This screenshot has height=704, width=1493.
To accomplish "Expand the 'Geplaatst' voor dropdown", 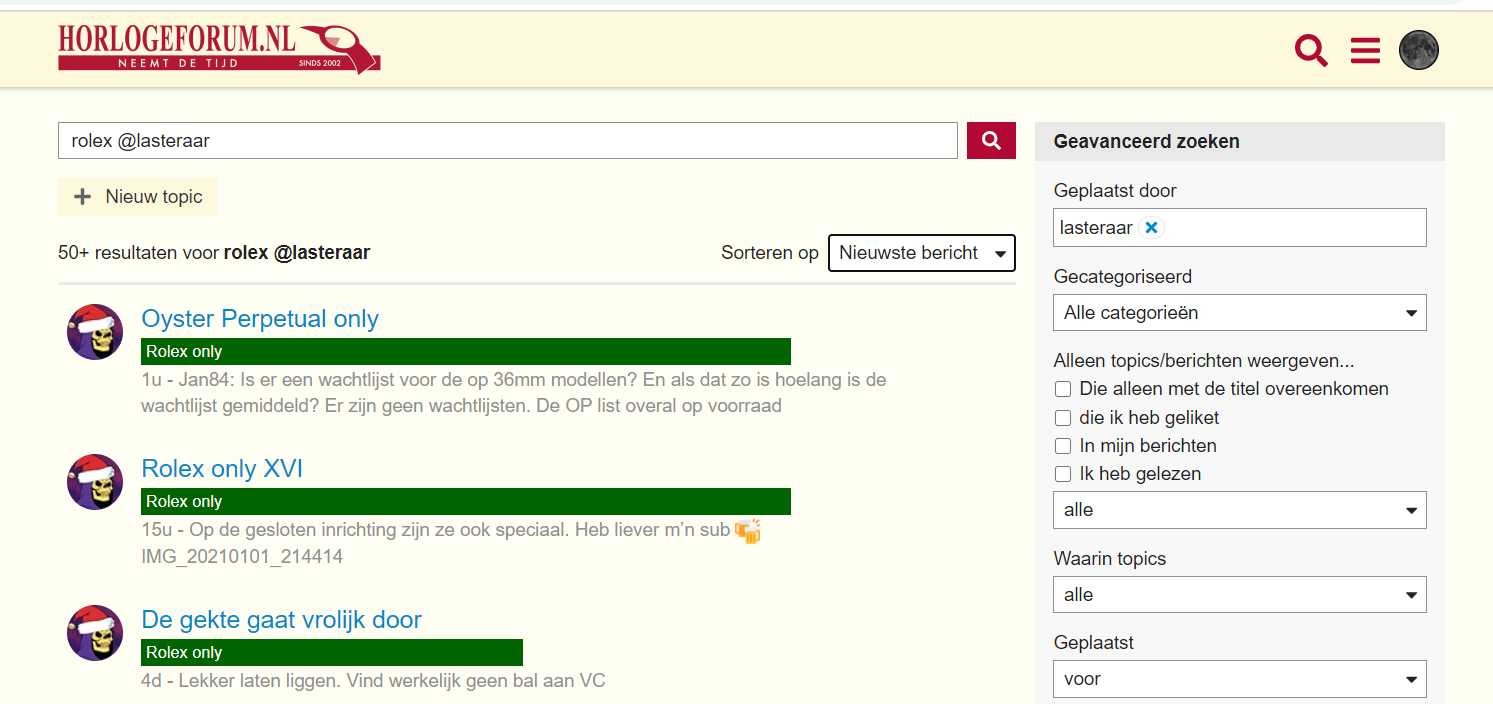I will click(x=1240, y=679).
